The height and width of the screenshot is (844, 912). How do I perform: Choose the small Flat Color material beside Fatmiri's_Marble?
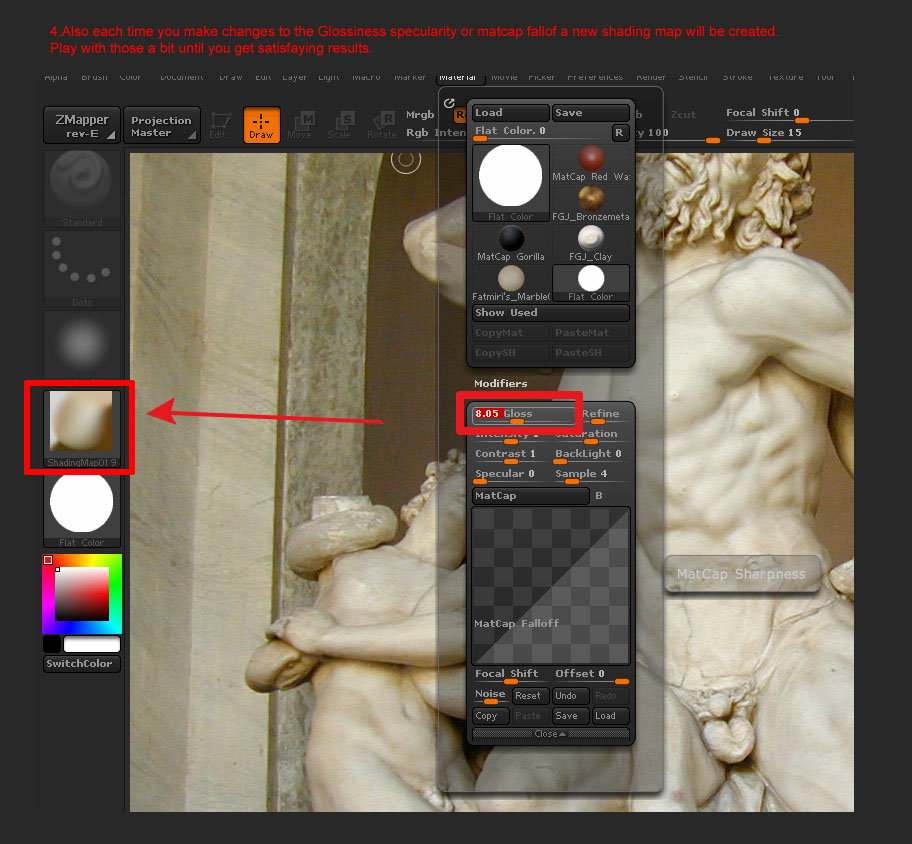point(590,283)
